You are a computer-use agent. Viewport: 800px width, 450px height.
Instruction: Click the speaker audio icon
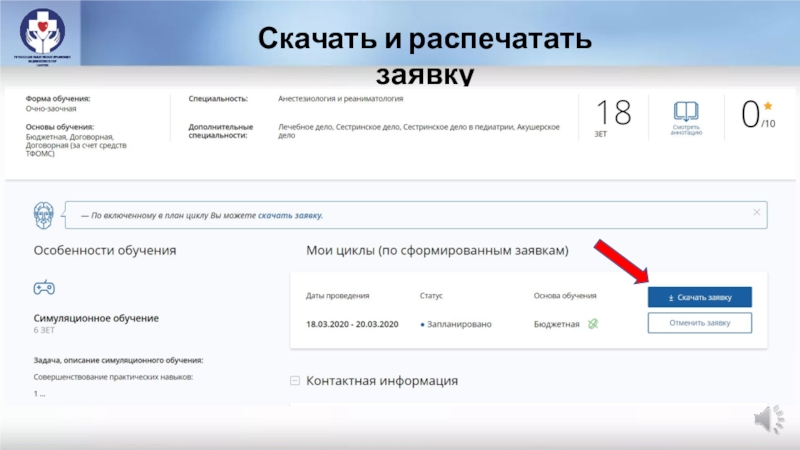[769, 419]
